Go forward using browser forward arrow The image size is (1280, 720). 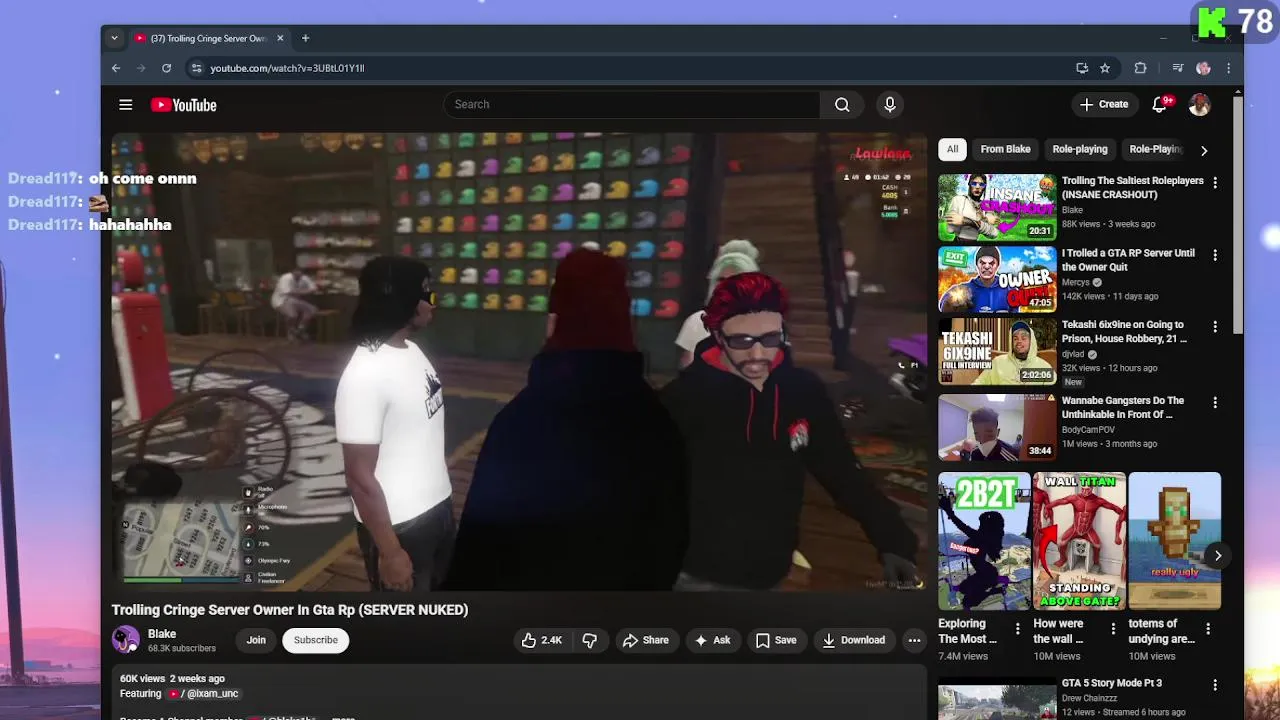point(141,68)
